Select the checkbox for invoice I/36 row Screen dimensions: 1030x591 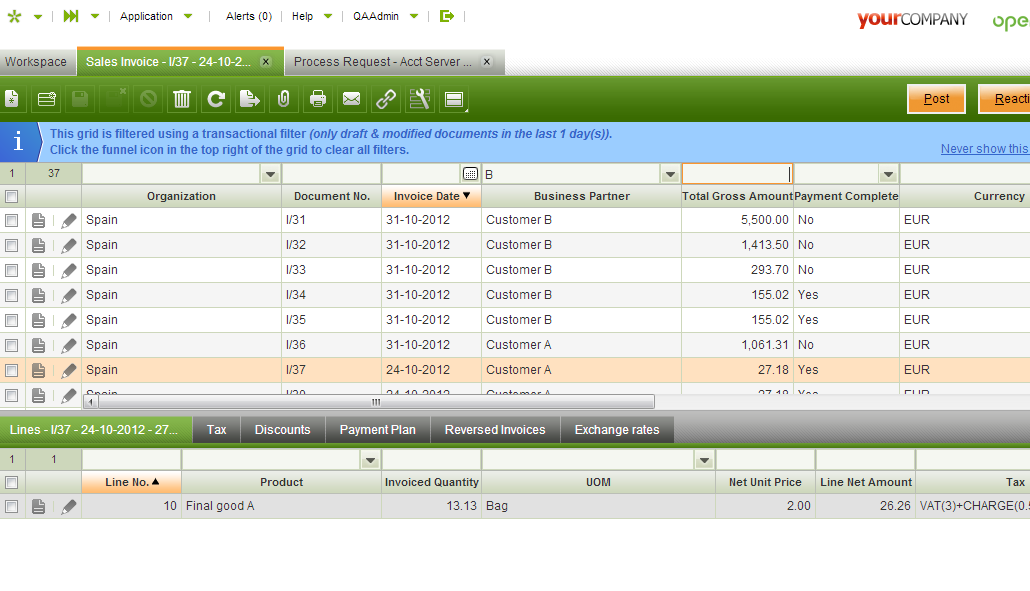point(12,345)
